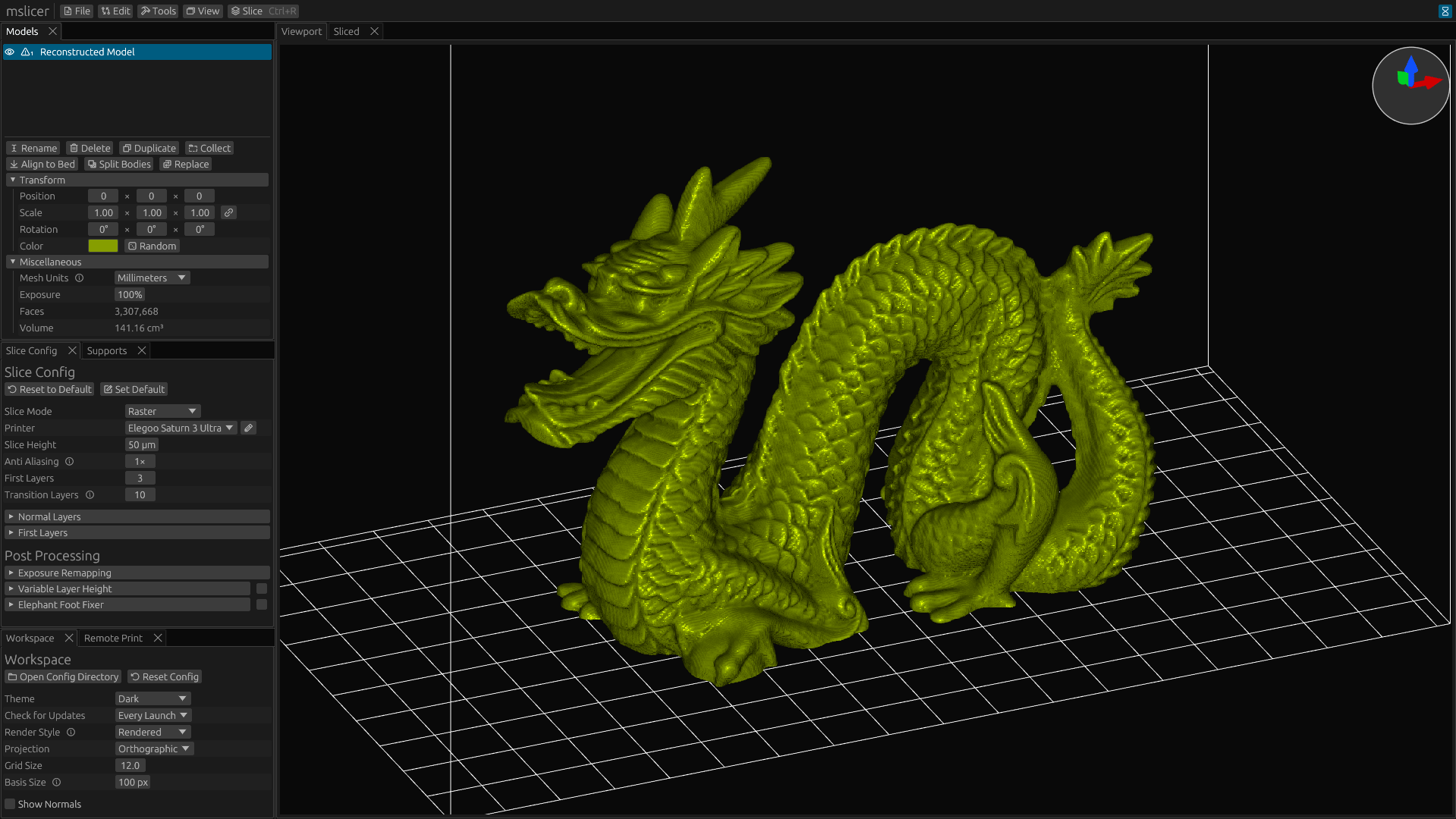The height and width of the screenshot is (819, 1456).
Task: Align the model to bed
Action: [42, 165]
